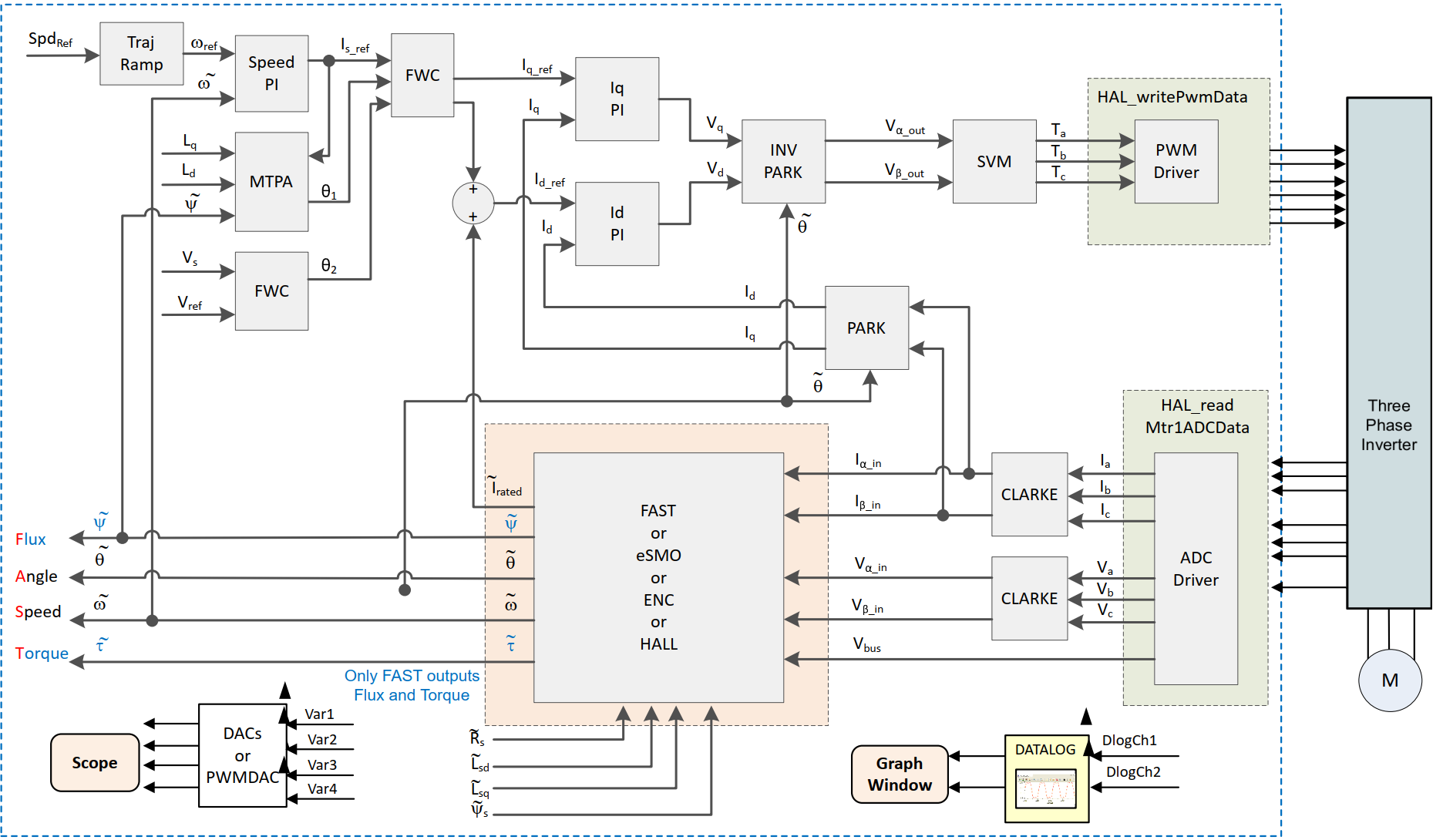Click the summing junction circle
This screenshot has width=1443, height=840.
click(x=473, y=203)
